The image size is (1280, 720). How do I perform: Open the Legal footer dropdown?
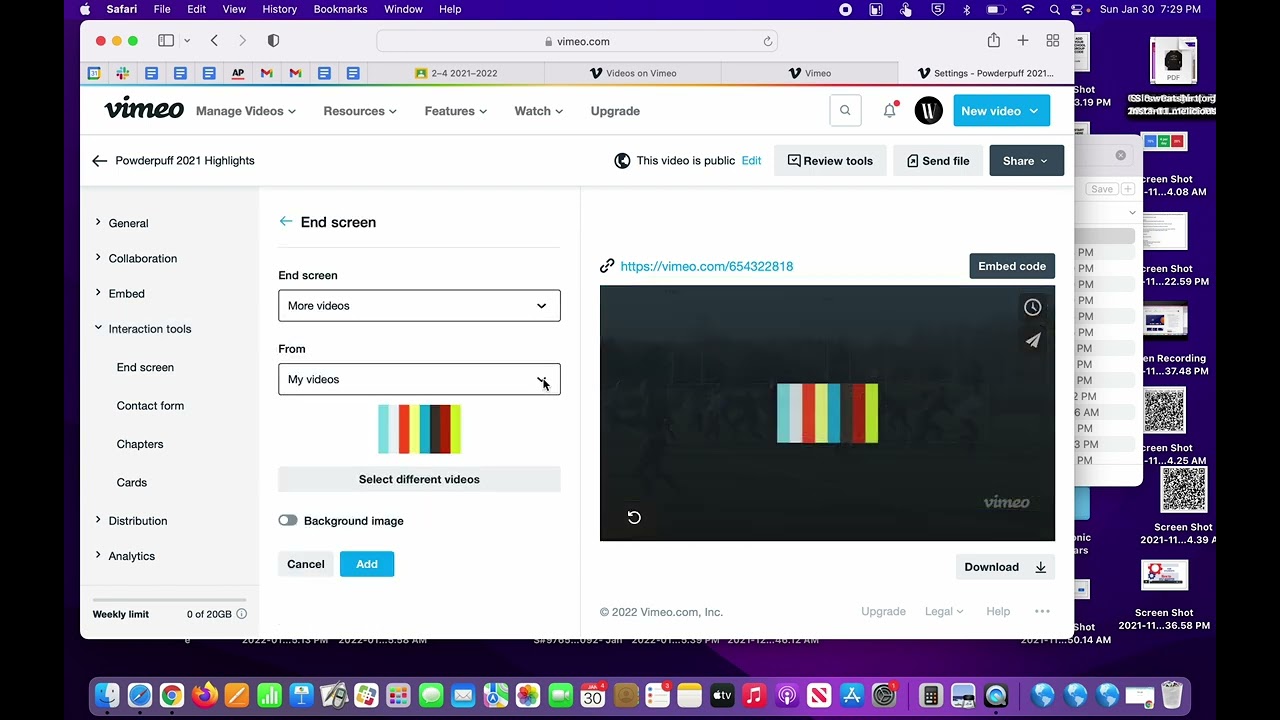coord(944,611)
